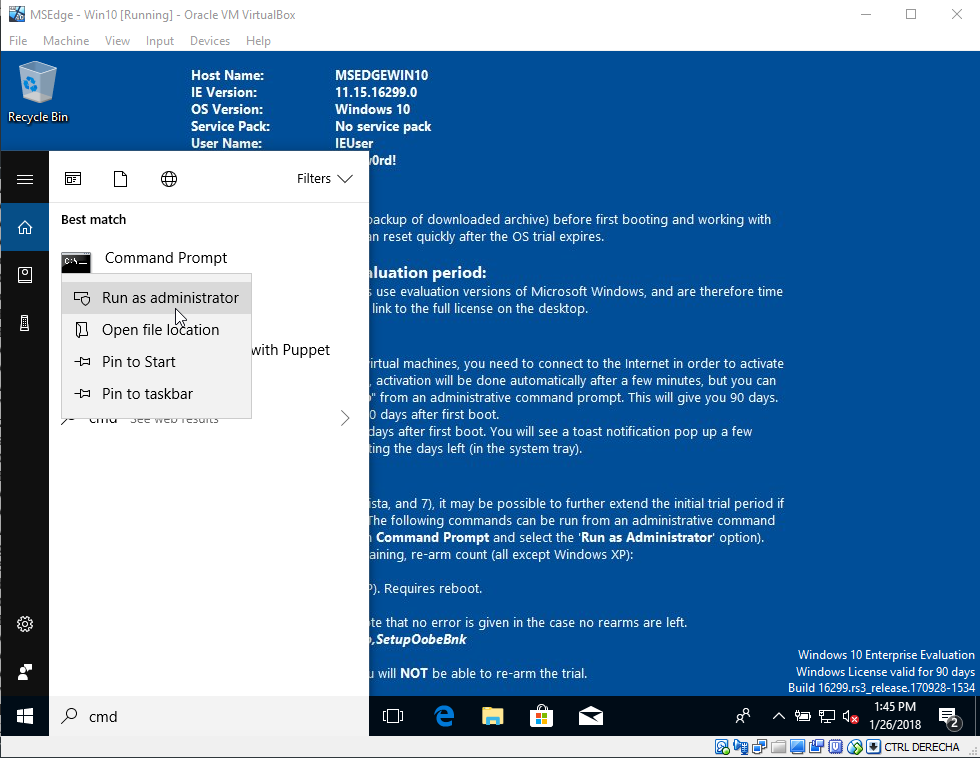This screenshot has height=758, width=980.
Task: Select Run as administrator
Action: tap(156, 297)
